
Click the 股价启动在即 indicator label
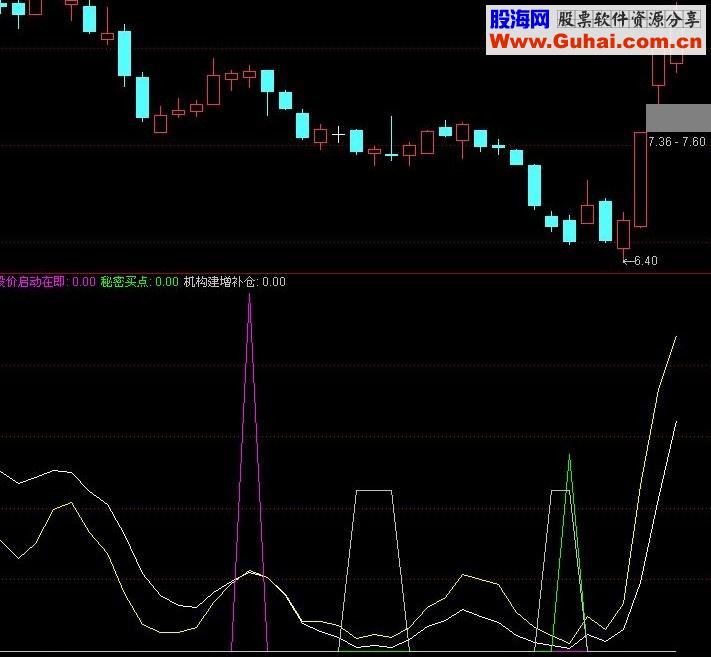click(48, 282)
